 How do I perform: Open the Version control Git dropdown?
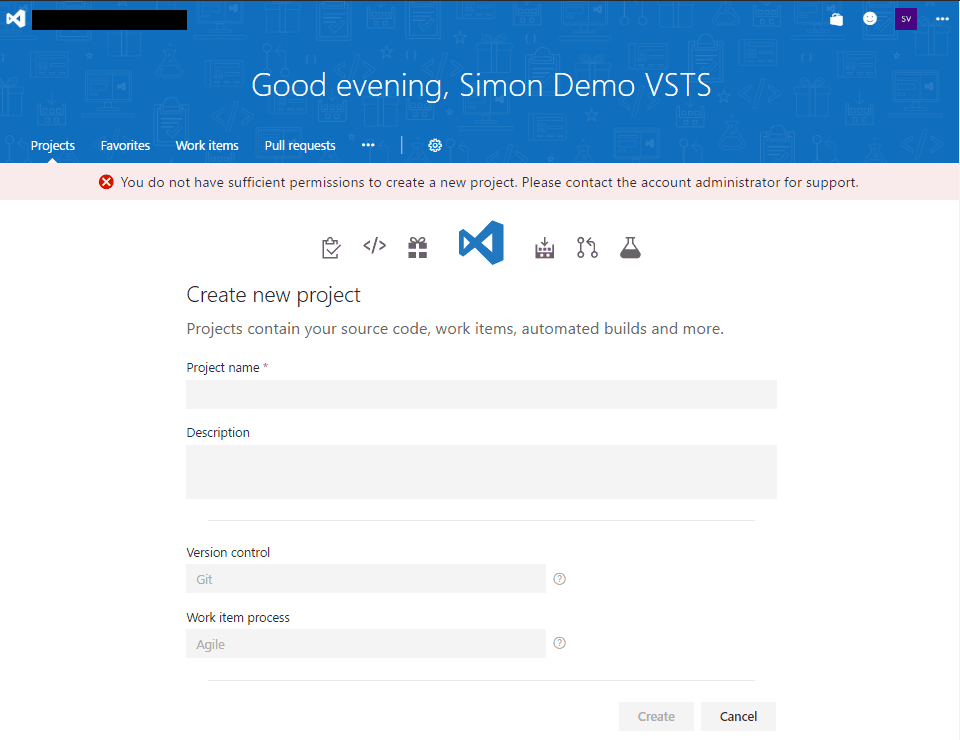[x=366, y=578]
